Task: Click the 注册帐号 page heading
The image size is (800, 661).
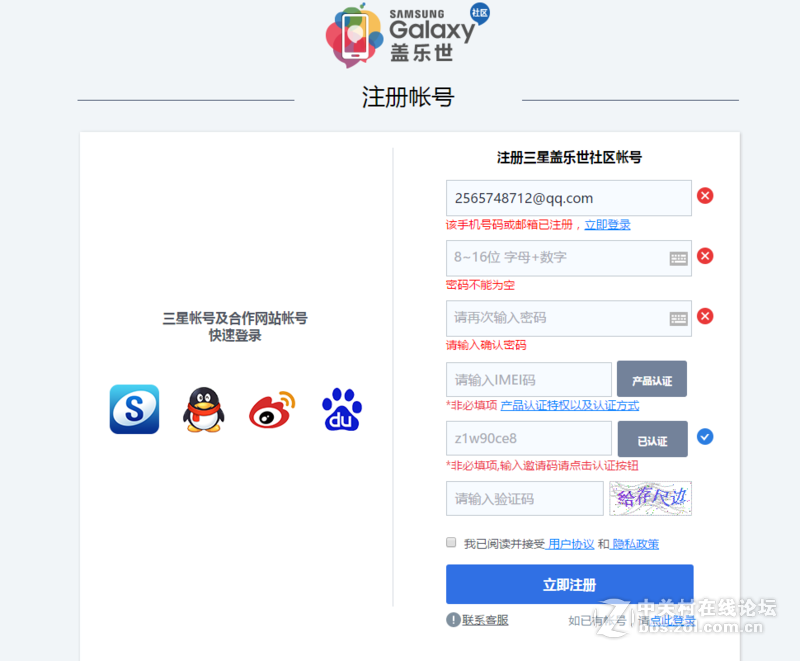Action: [x=408, y=97]
